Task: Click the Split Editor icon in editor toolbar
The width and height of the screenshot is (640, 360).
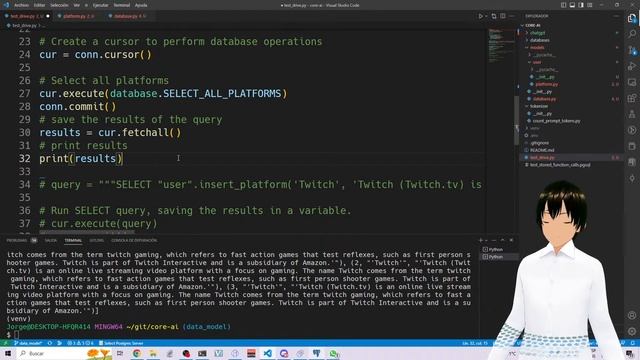Action: click(503, 16)
